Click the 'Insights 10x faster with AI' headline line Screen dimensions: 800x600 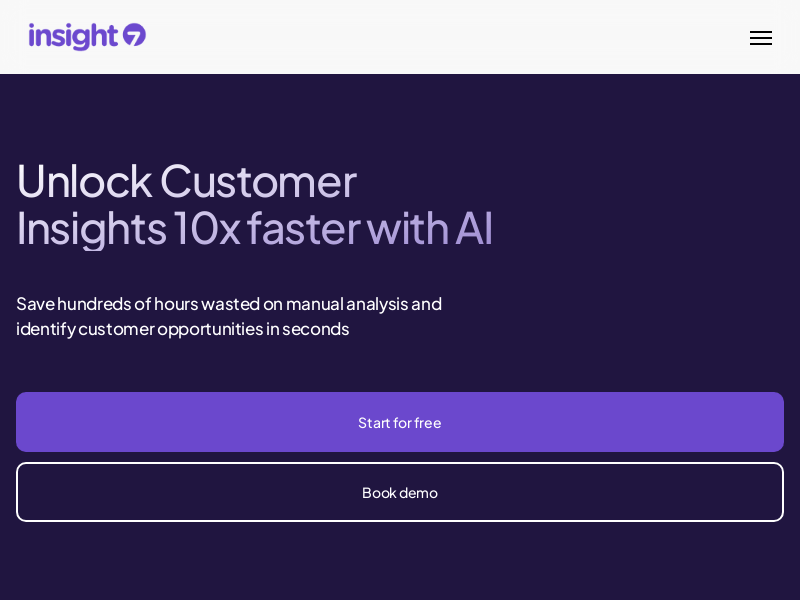pos(255,229)
